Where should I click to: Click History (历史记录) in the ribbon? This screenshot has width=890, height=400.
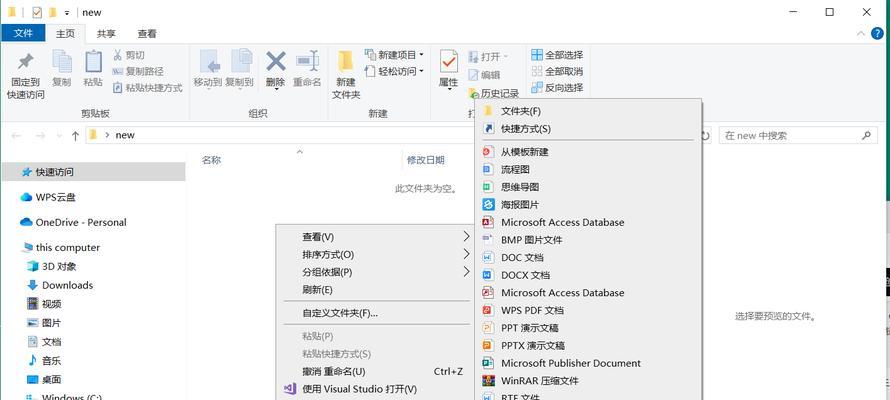494,94
